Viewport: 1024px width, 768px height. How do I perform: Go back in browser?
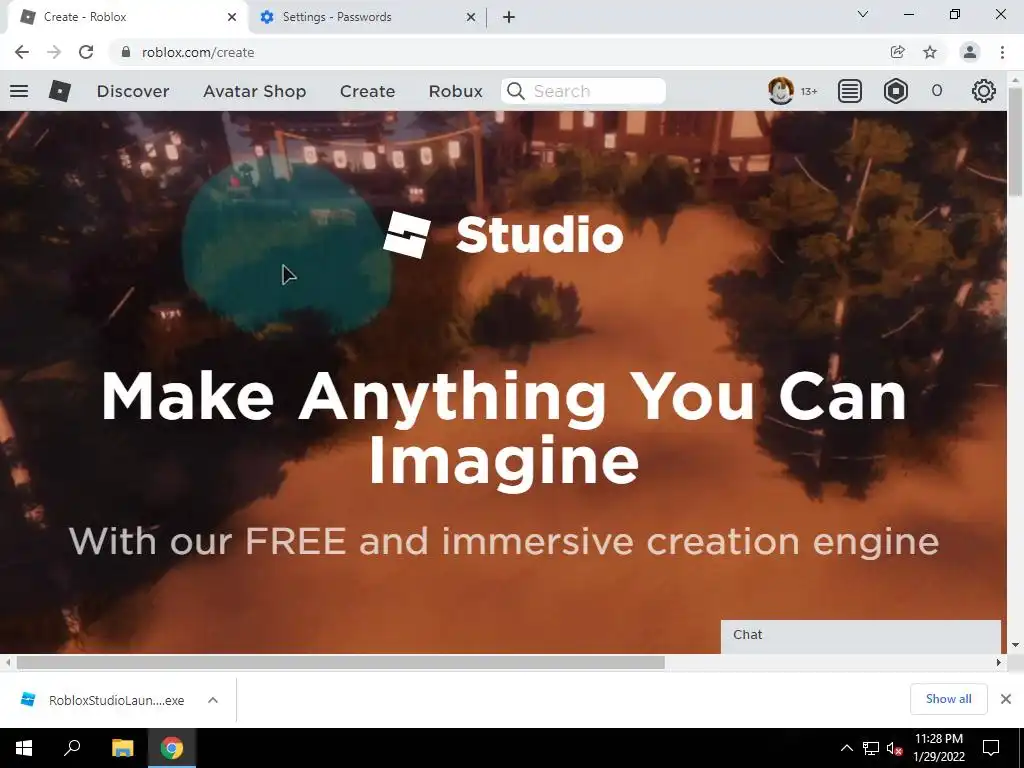(x=22, y=52)
